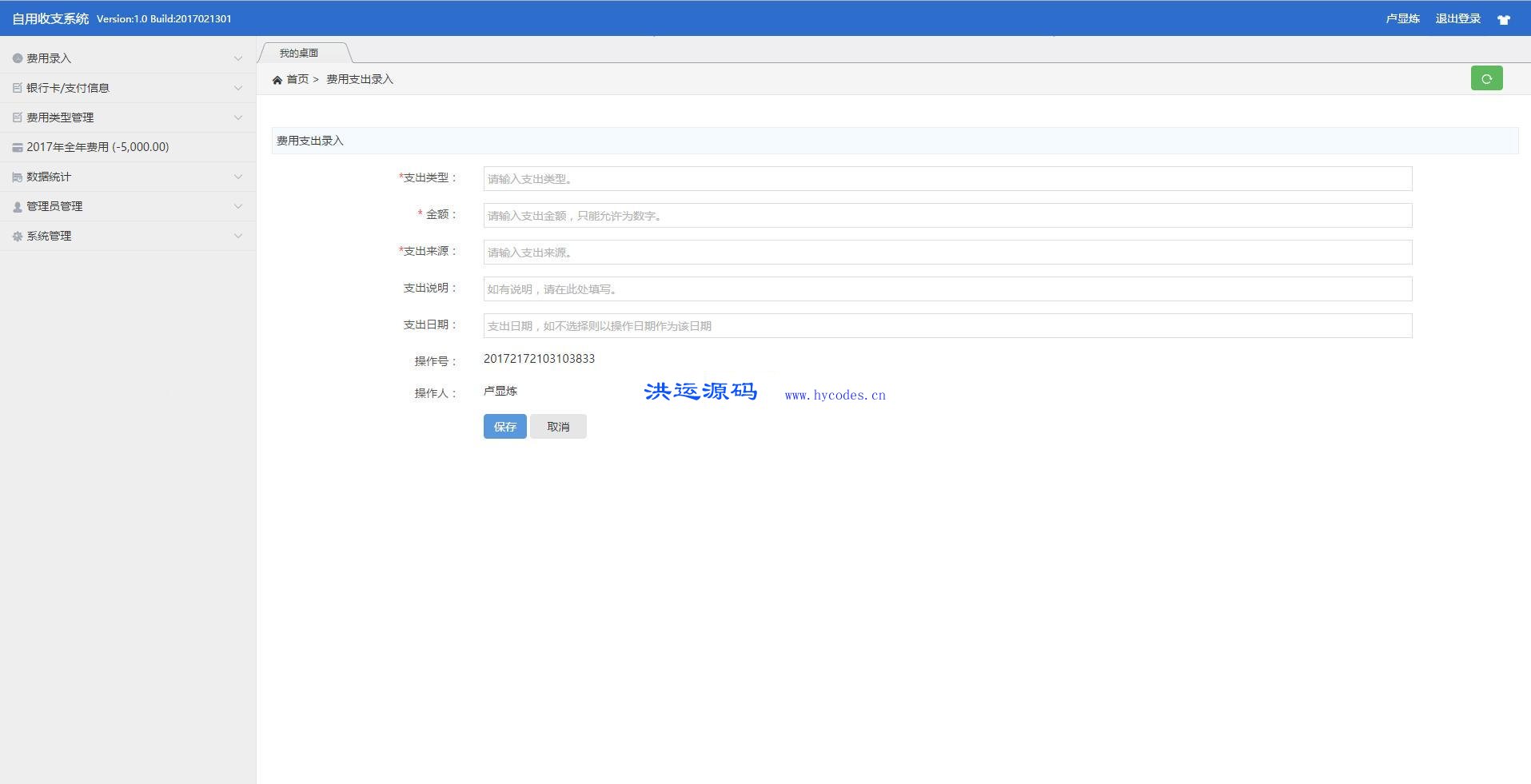Expand the 数据统计 chevron

pos(237,177)
